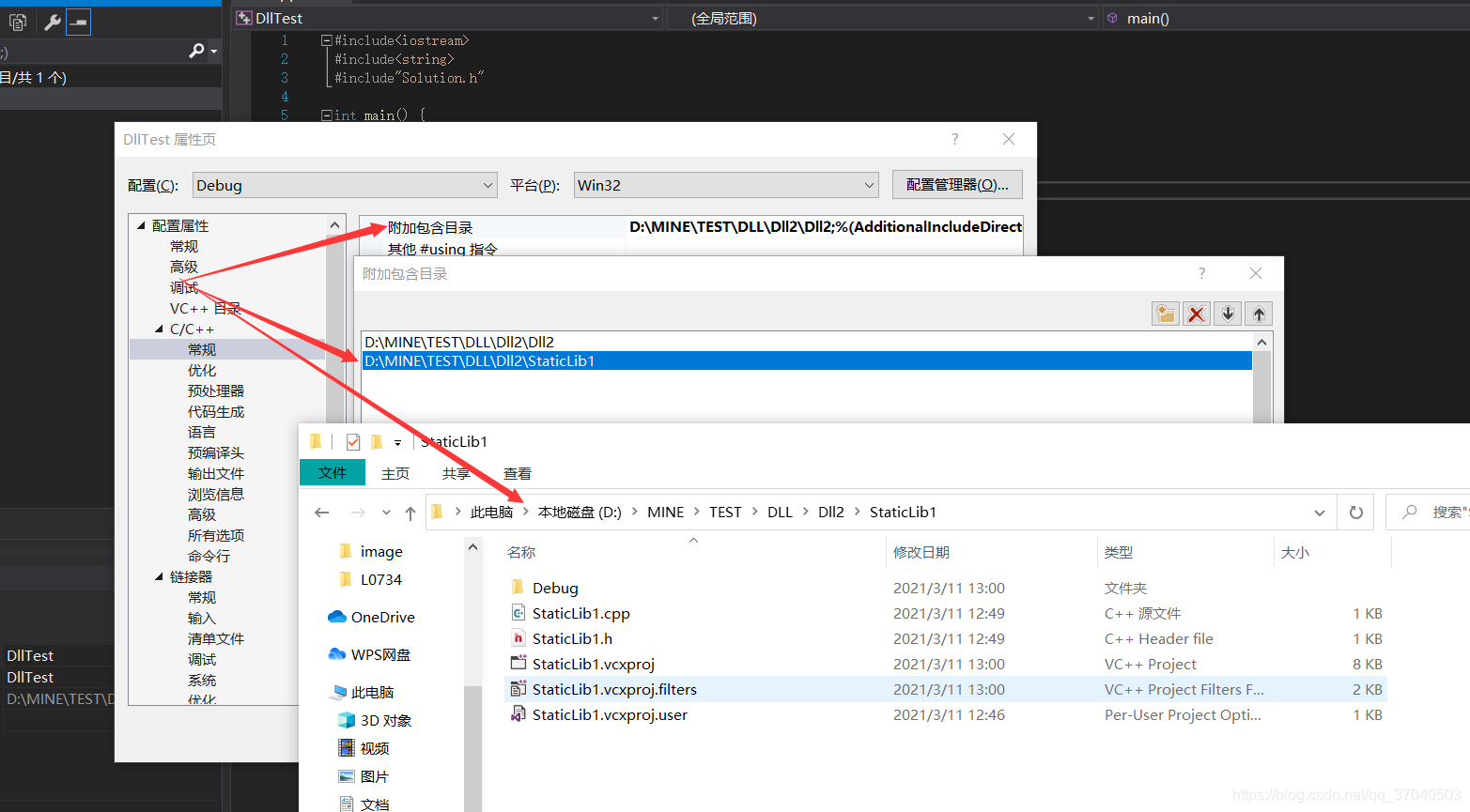
Task: Open the 视频 library
Action: (x=363, y=748)
